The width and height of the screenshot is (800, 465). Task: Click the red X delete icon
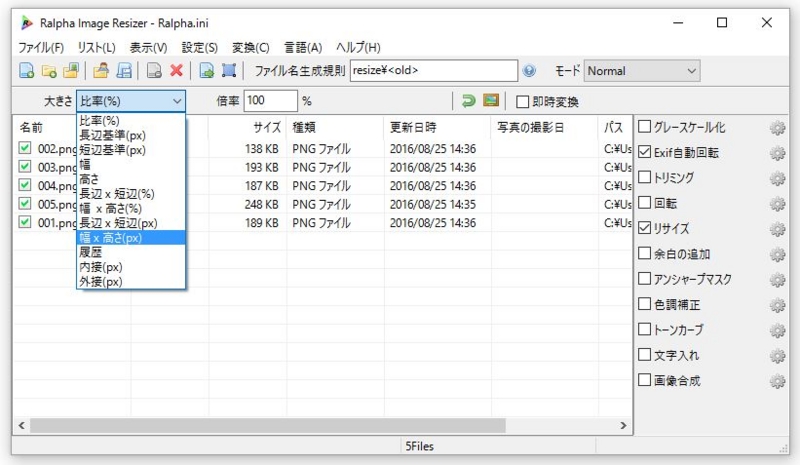(177, 71)
